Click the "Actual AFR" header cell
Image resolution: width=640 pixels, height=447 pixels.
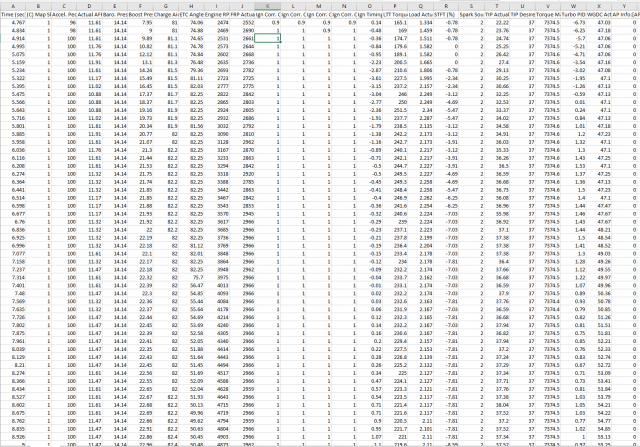click(x=89, y=14)
